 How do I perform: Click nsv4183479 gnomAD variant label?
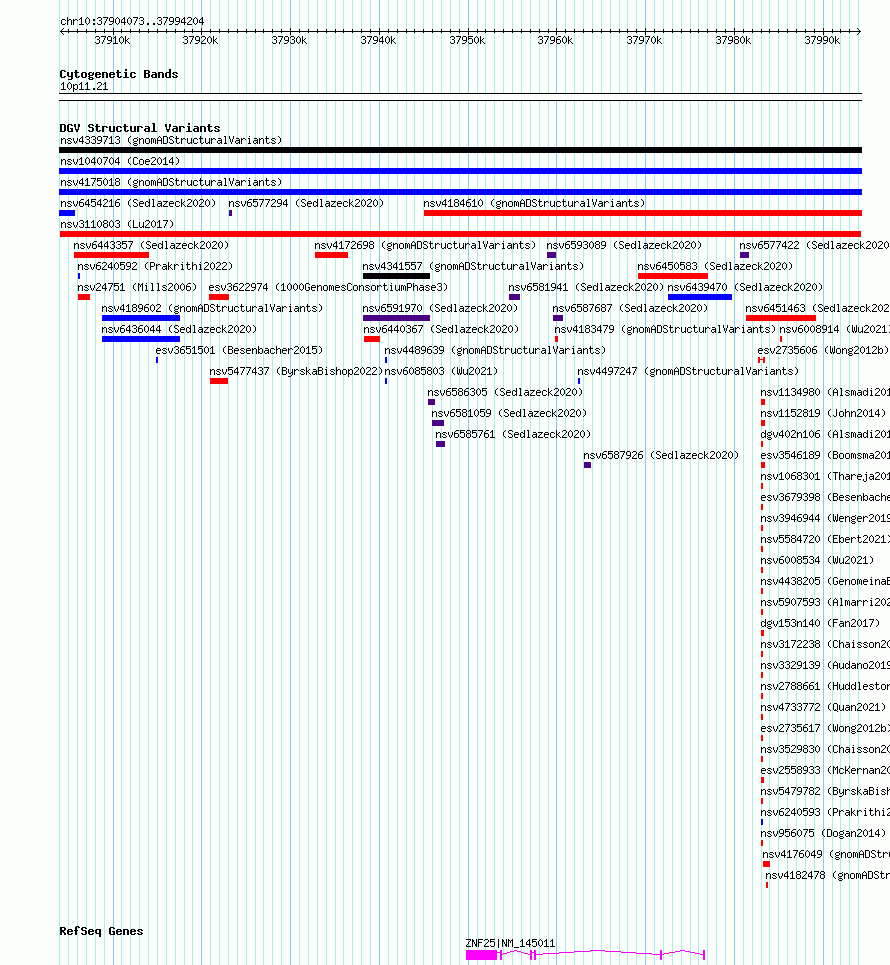click(665, 329)
